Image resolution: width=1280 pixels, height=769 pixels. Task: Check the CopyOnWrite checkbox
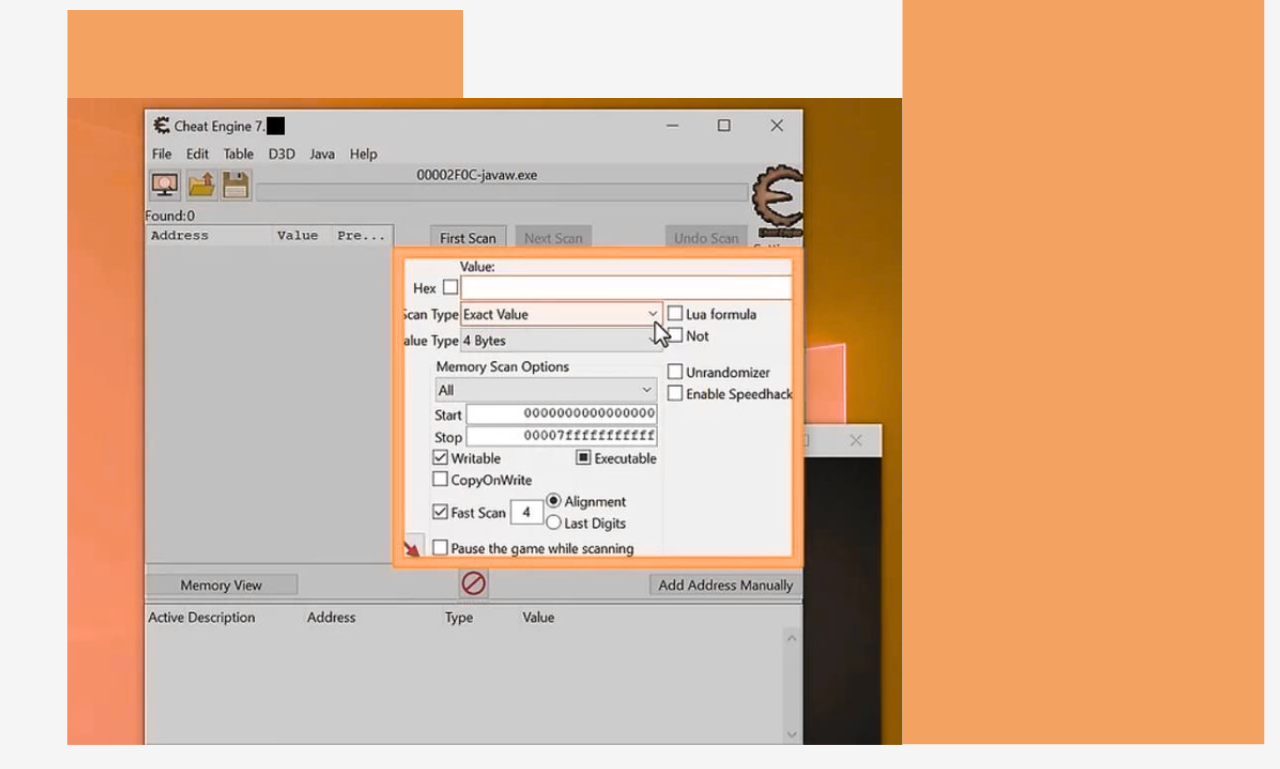440,479
